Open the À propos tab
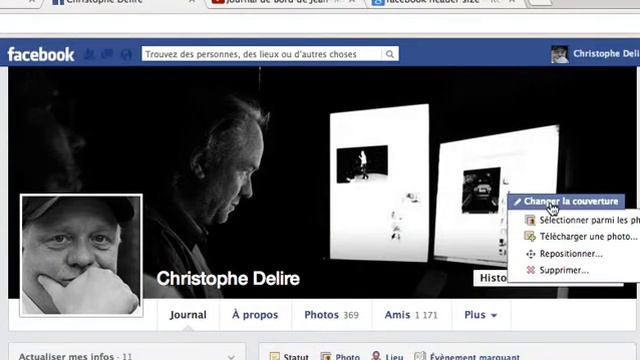Viewport: 640px width, 360px height. tap(255, 315)
